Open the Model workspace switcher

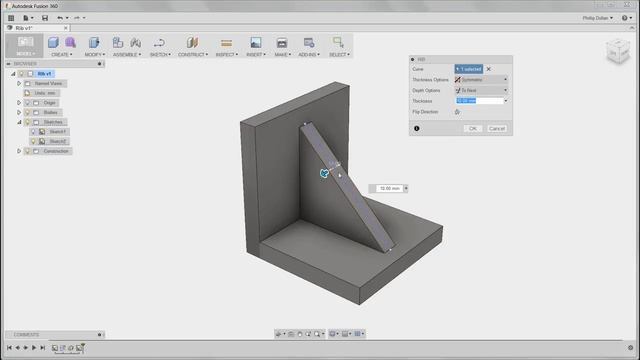[x=25, y=46]
